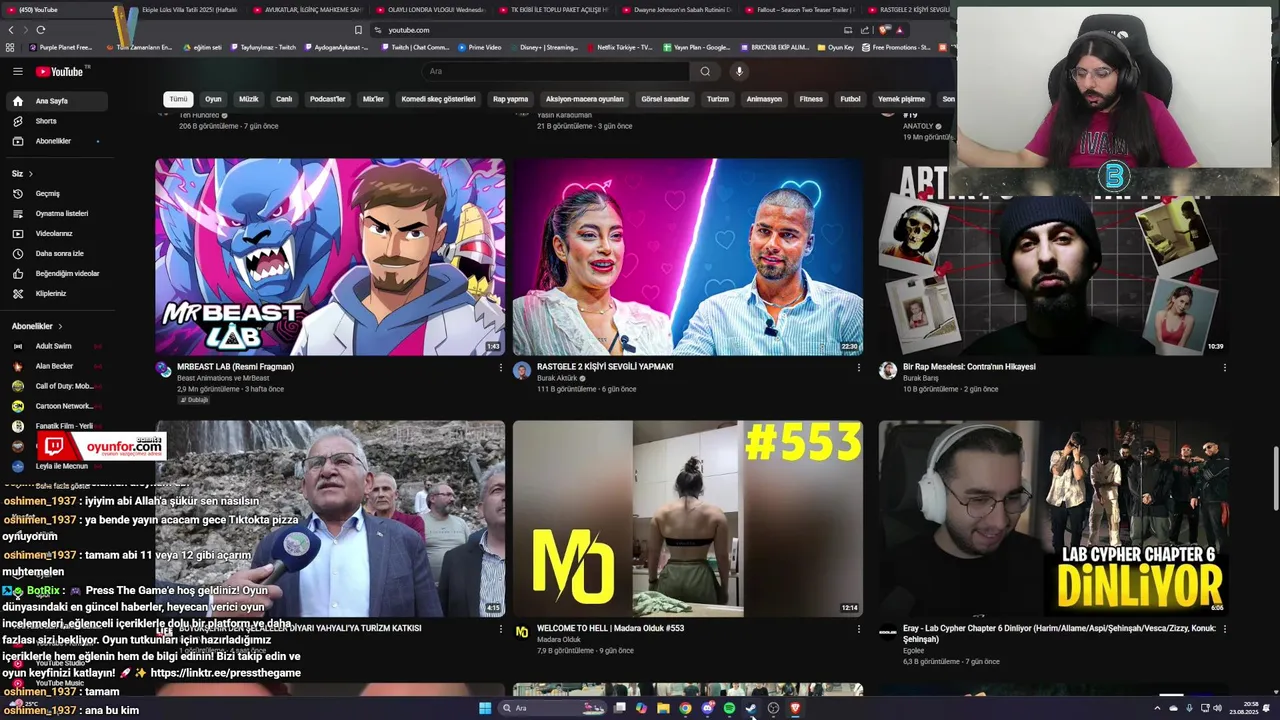Open Adult Swim subscription channel
The width and height of the screenshot is (1280, 720).
click(55, 346)
